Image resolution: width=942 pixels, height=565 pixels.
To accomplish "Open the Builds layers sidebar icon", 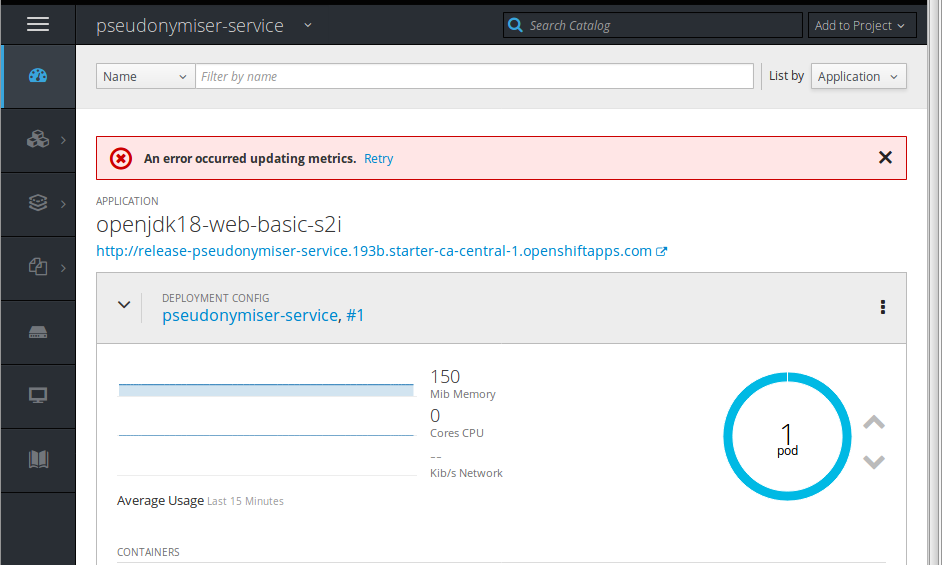I will [38, 203].
